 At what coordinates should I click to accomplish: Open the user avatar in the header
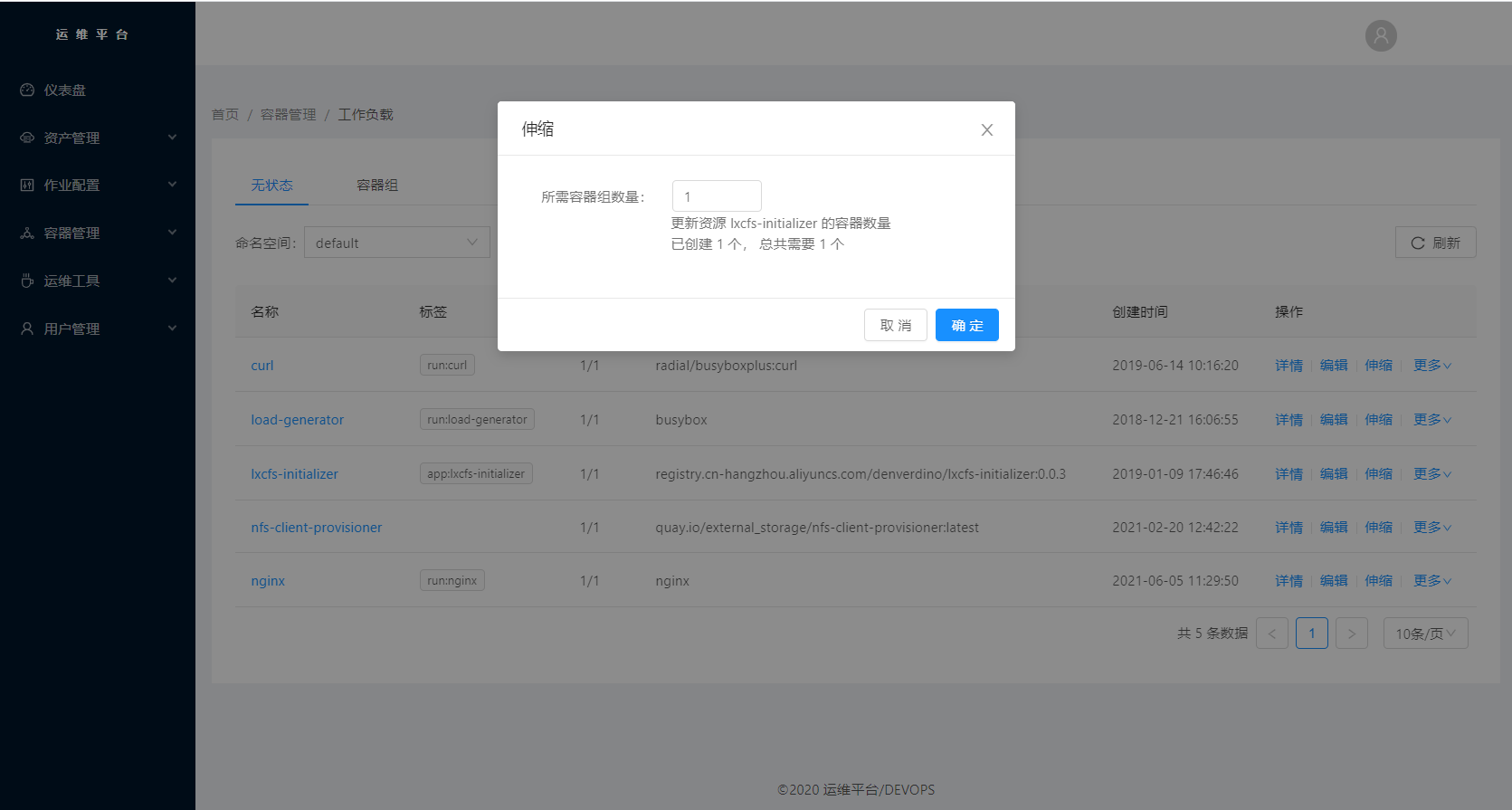coord(1381,35)
